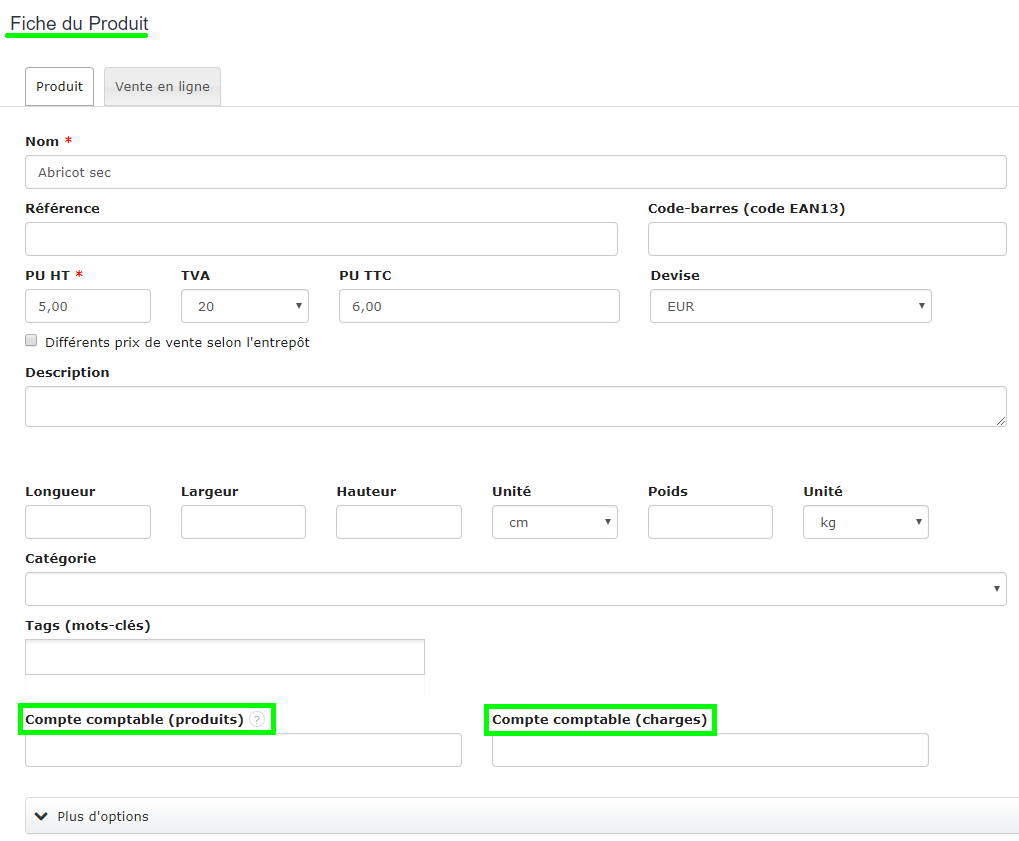Click the Compte comptable (charges) field

pos(708,750)
